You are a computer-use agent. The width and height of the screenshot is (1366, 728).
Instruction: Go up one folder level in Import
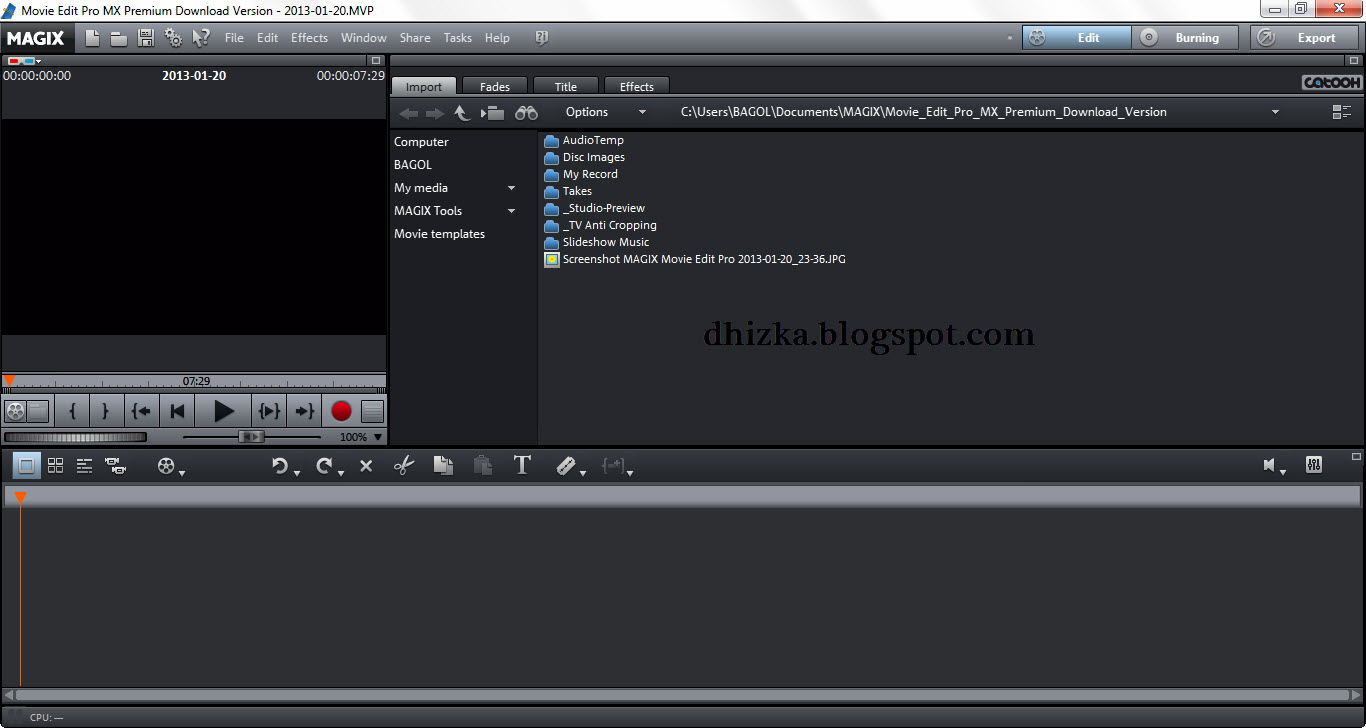(462, 113)
